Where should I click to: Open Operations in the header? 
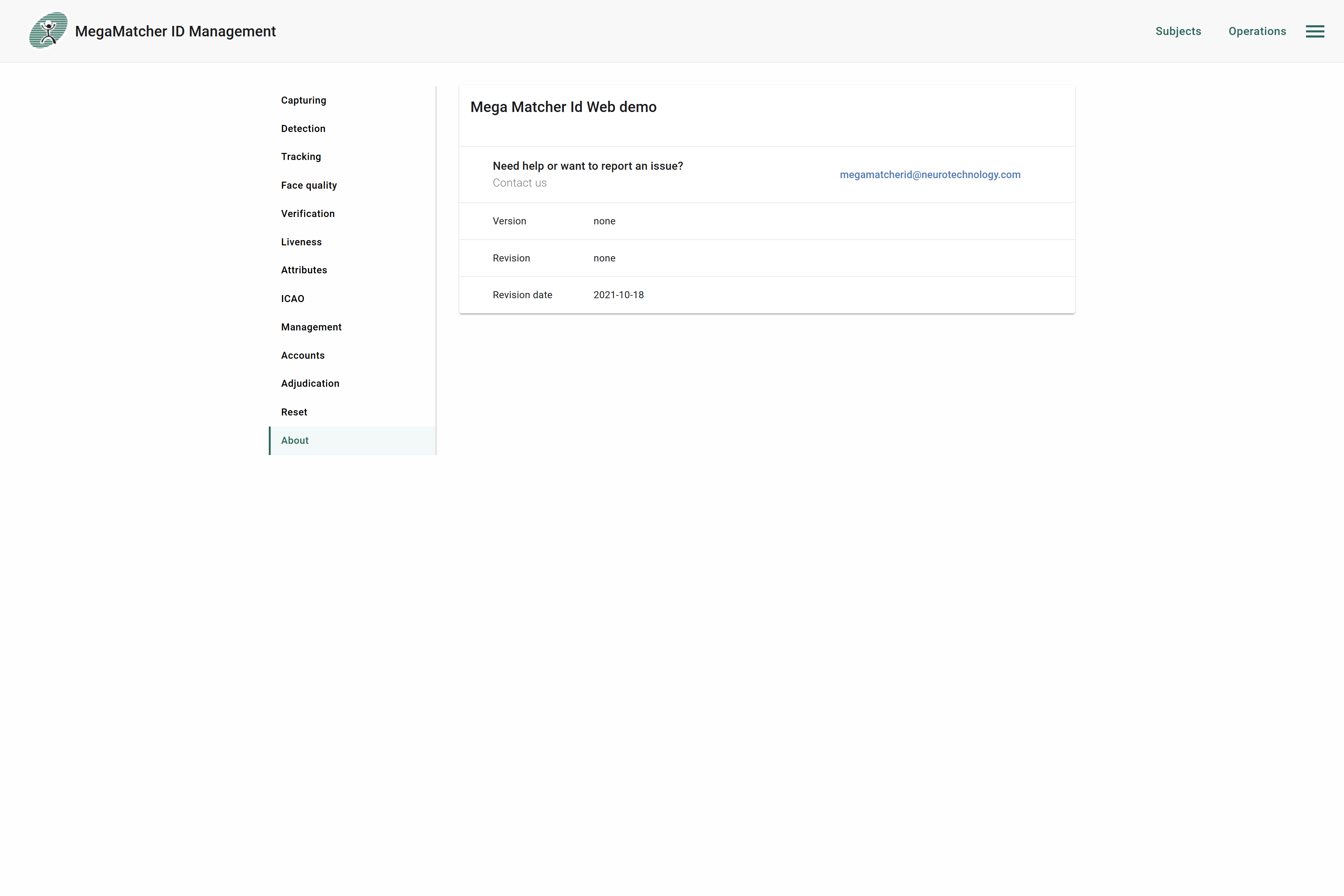pos(1257,31)
